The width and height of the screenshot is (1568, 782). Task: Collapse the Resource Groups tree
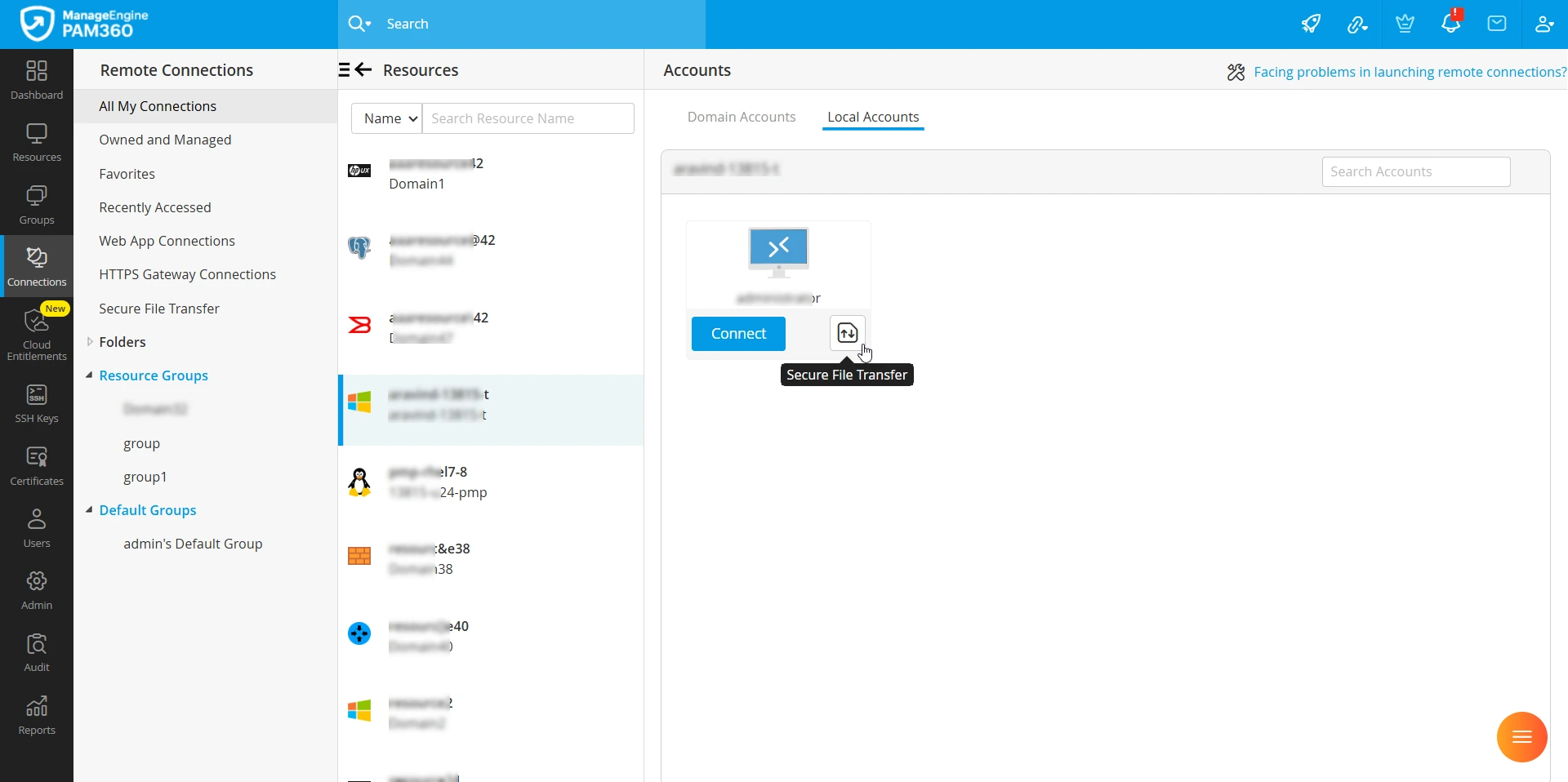tap(89, 375)
